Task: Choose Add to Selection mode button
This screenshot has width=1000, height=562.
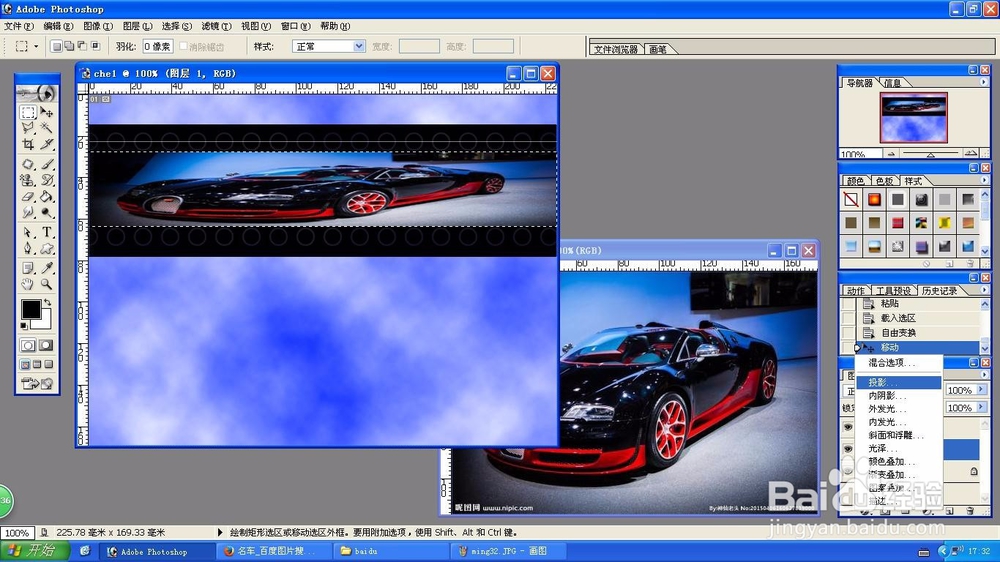Action: (x=69, y=46)
